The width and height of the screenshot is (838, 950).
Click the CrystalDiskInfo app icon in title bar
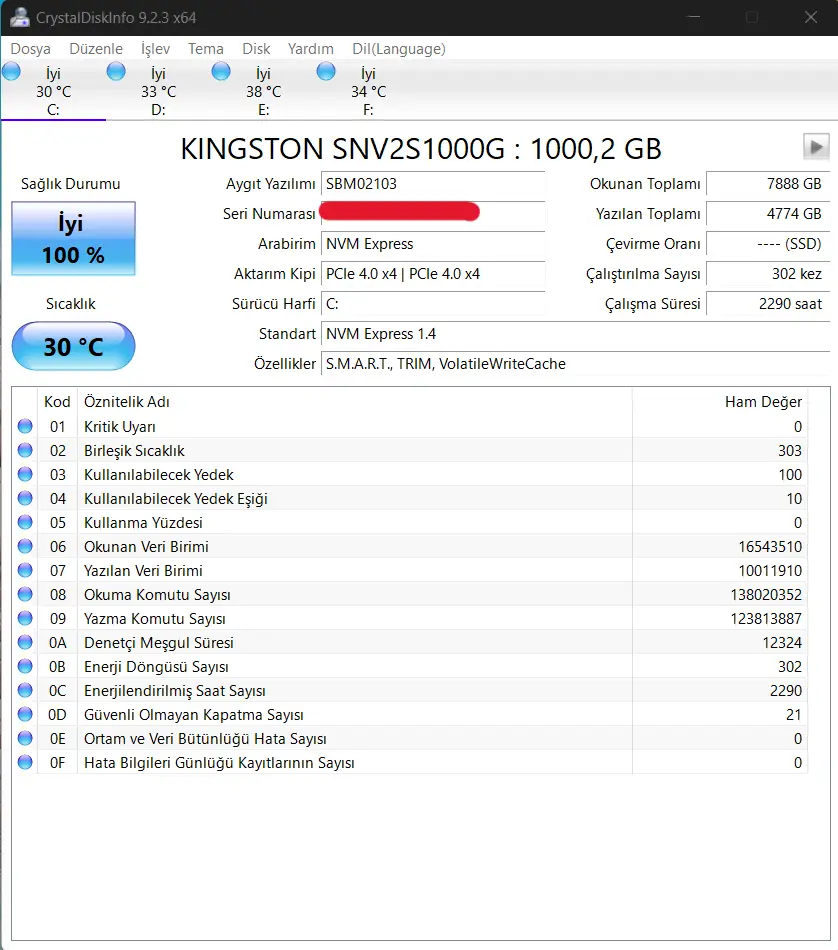(19, 18)
